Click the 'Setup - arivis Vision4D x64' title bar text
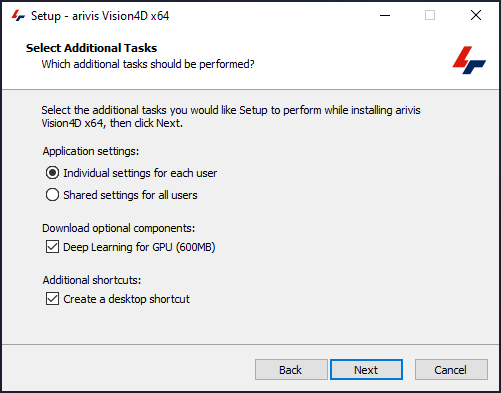 coord(100,16)
